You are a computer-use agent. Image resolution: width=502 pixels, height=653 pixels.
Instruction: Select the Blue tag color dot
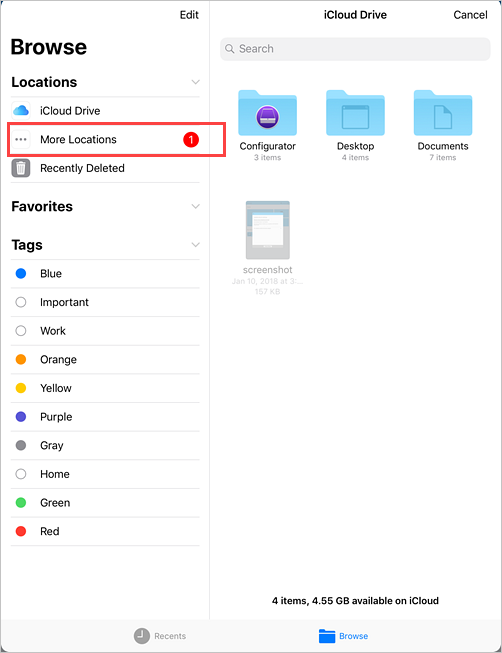[21, 274]
